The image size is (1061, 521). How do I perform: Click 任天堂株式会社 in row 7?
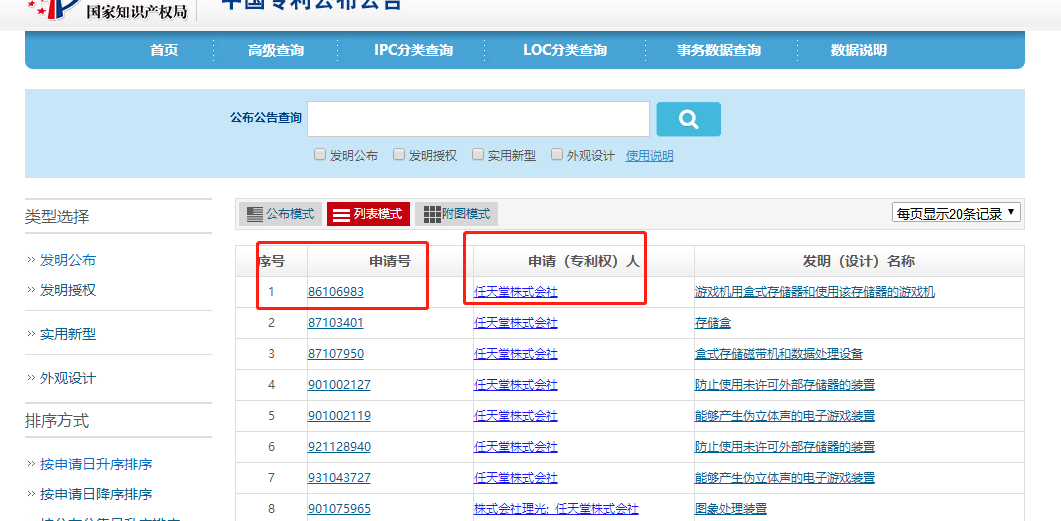click(516, 478)
